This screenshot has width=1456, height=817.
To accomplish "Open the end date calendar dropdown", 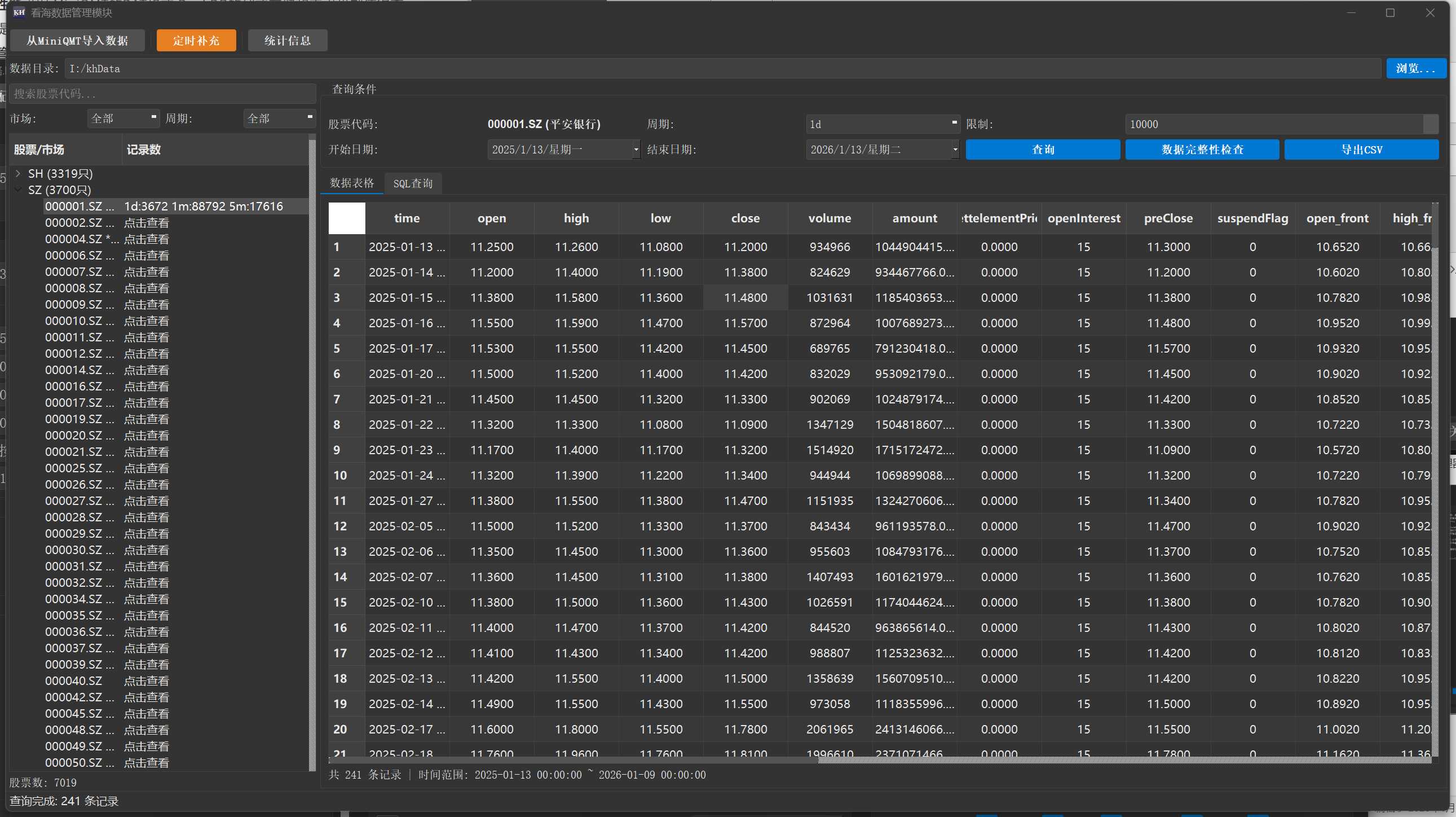I will pyautogui.click(x=955, y=150).
